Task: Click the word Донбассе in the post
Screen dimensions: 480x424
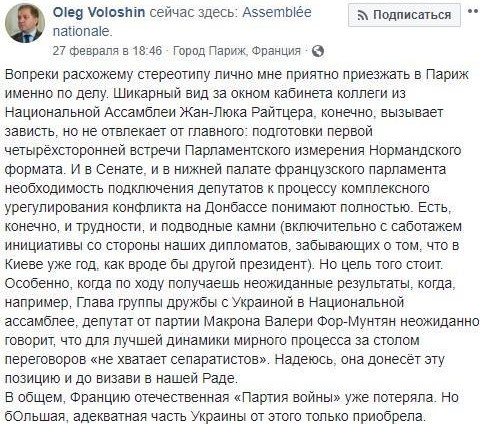Action: 236,207
